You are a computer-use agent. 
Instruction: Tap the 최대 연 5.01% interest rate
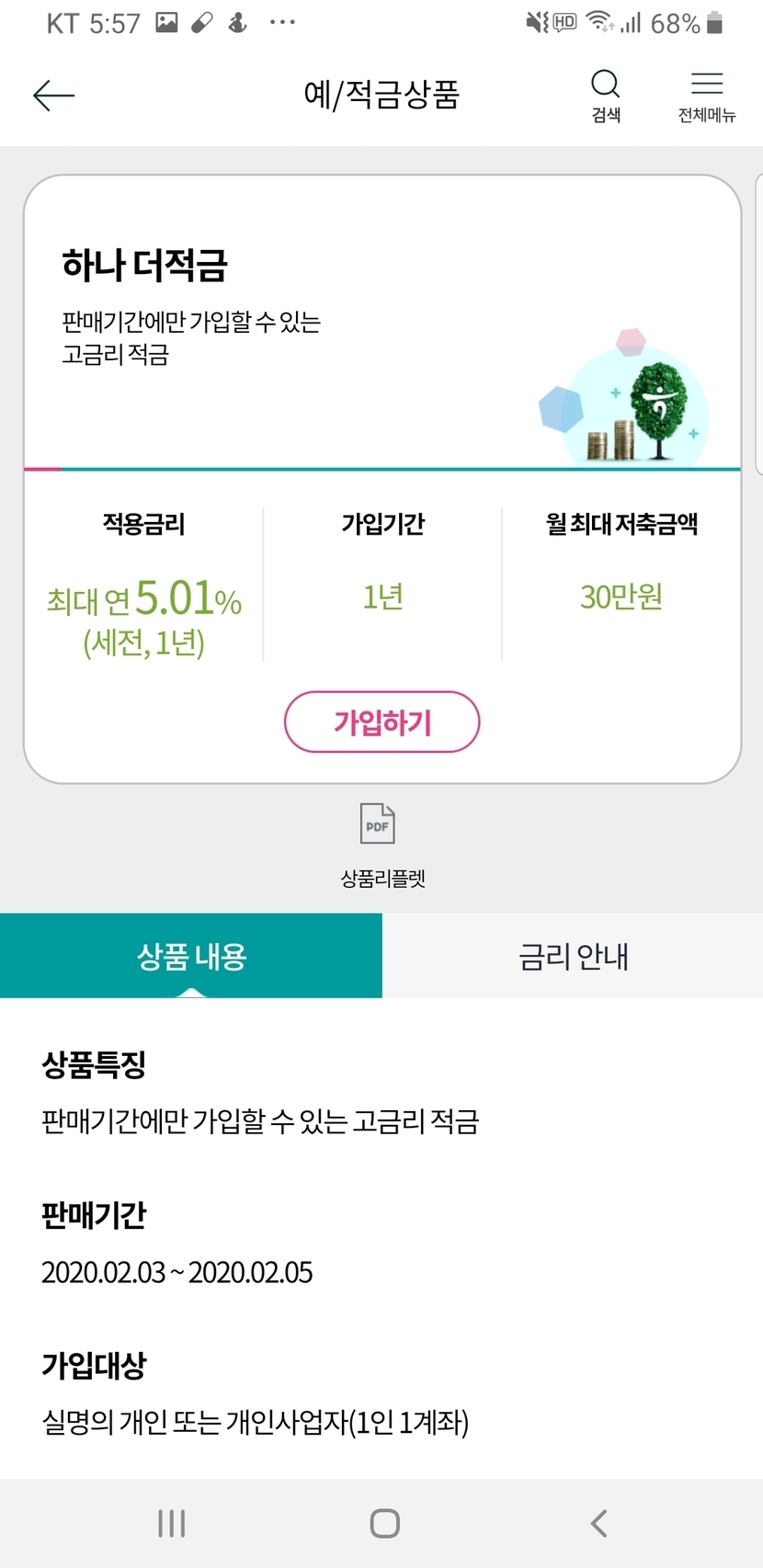coord(144,601)
